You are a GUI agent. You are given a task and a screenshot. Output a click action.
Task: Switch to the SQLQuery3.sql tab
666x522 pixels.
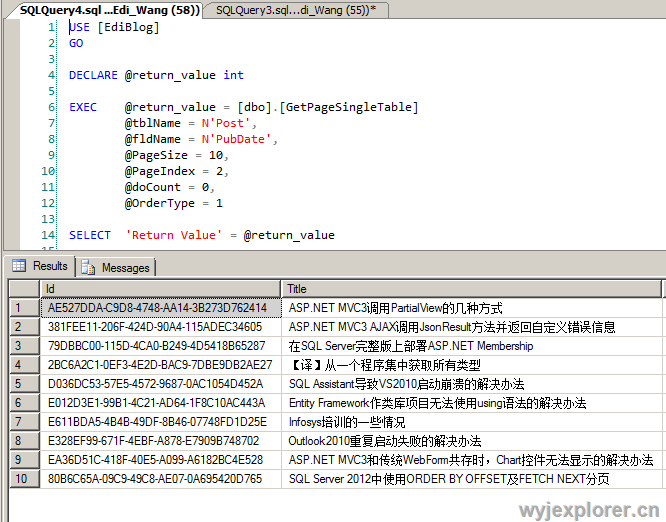(296, 10)
